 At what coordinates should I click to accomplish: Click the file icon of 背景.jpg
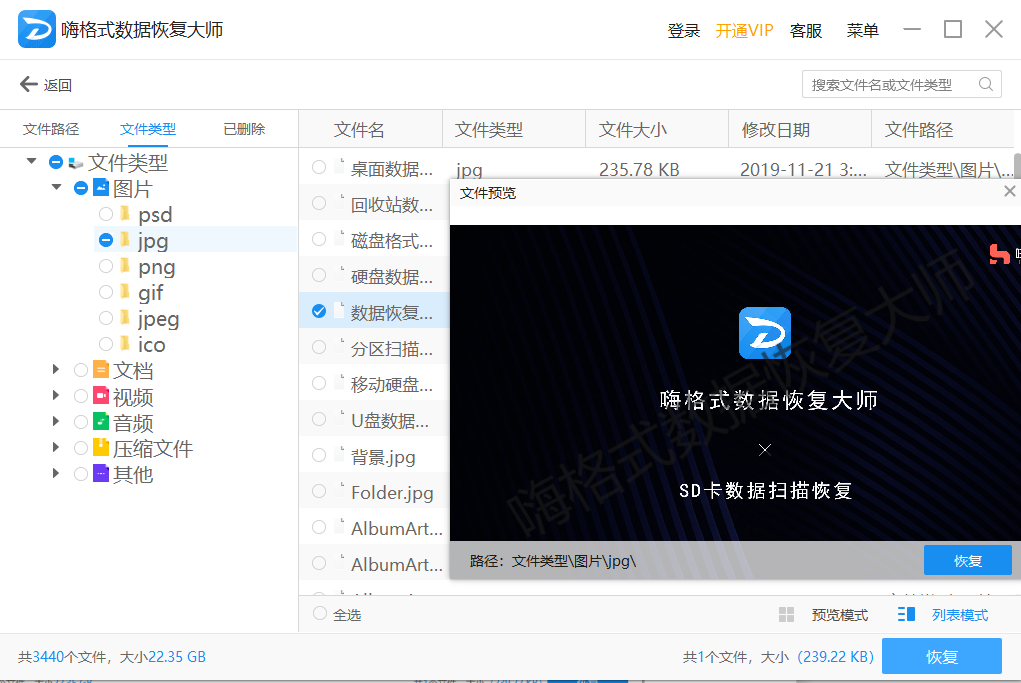point(339,454)
